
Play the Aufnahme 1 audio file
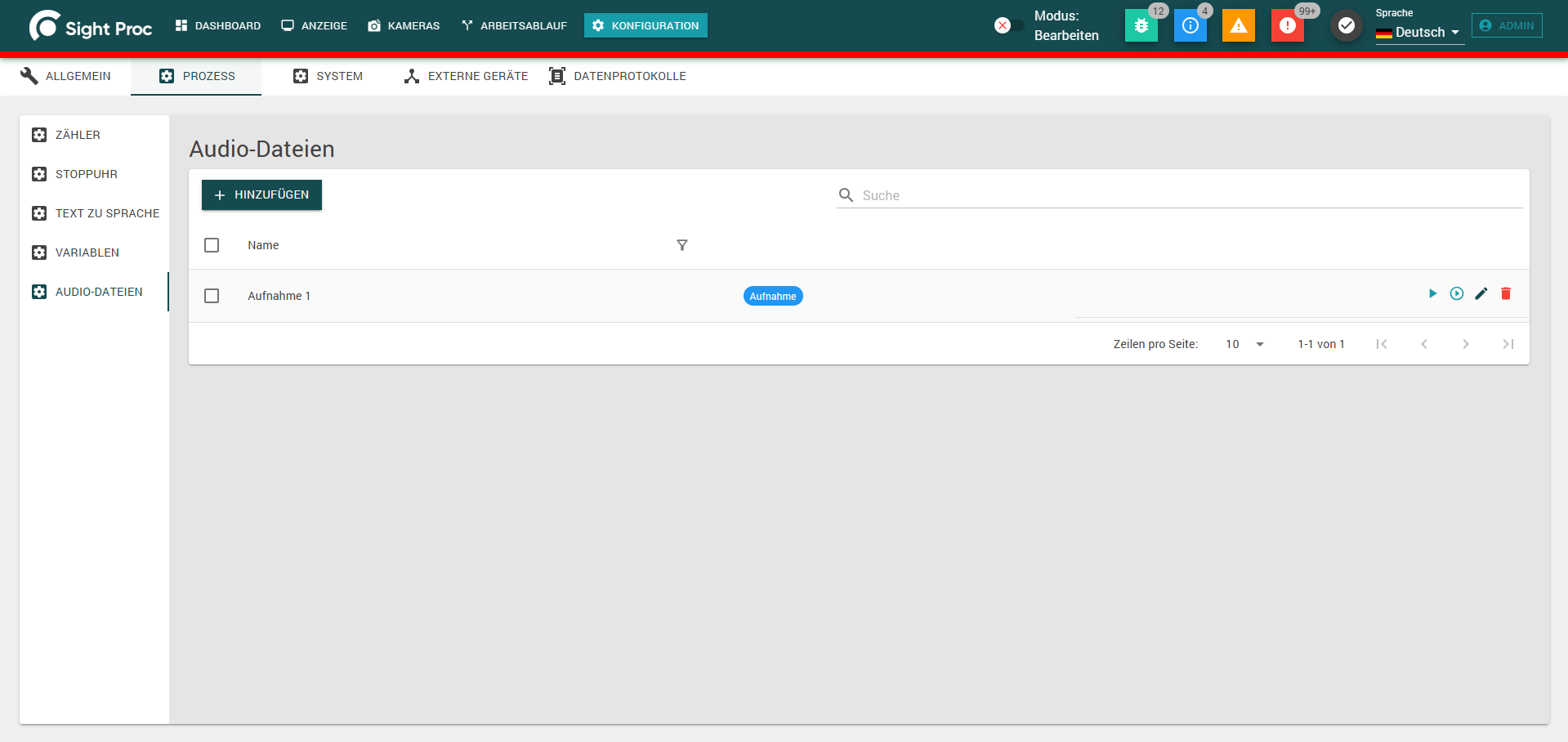(1432, 293)
